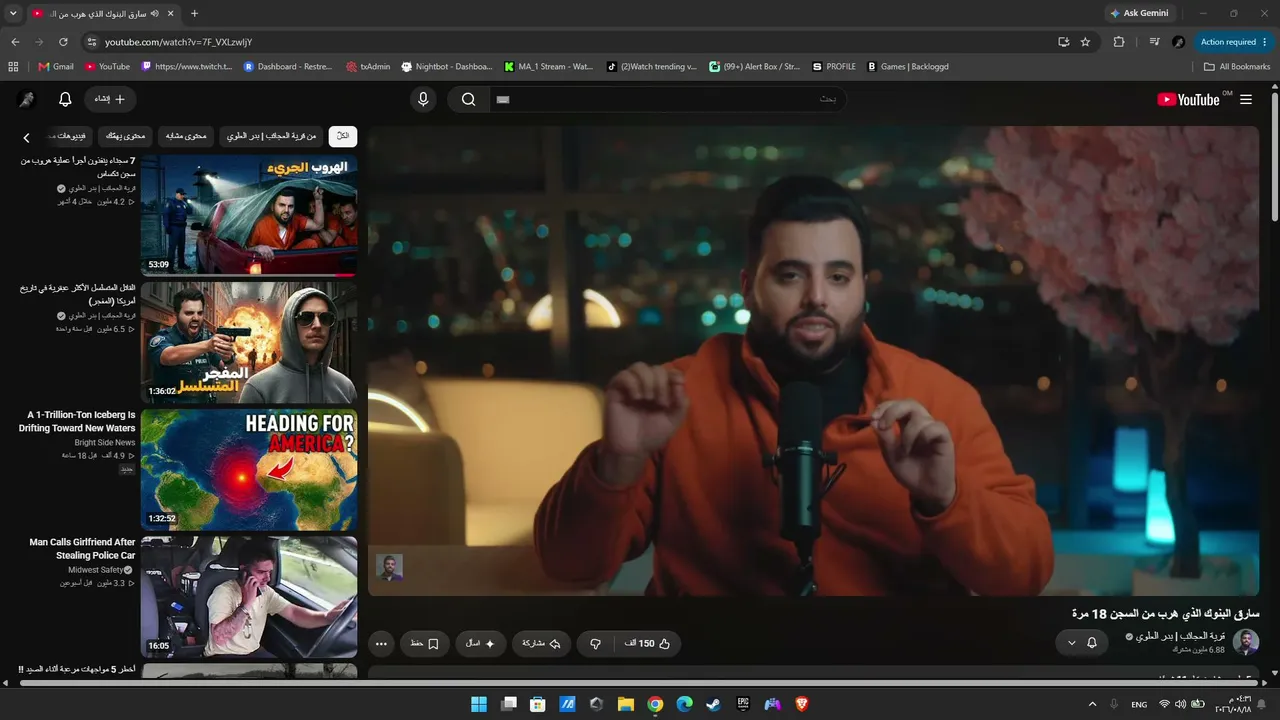The height and width of the screenshot is (720, 1280).
Task: Open subscription notification bell dropdown
Action: [x=1082, y=643]
